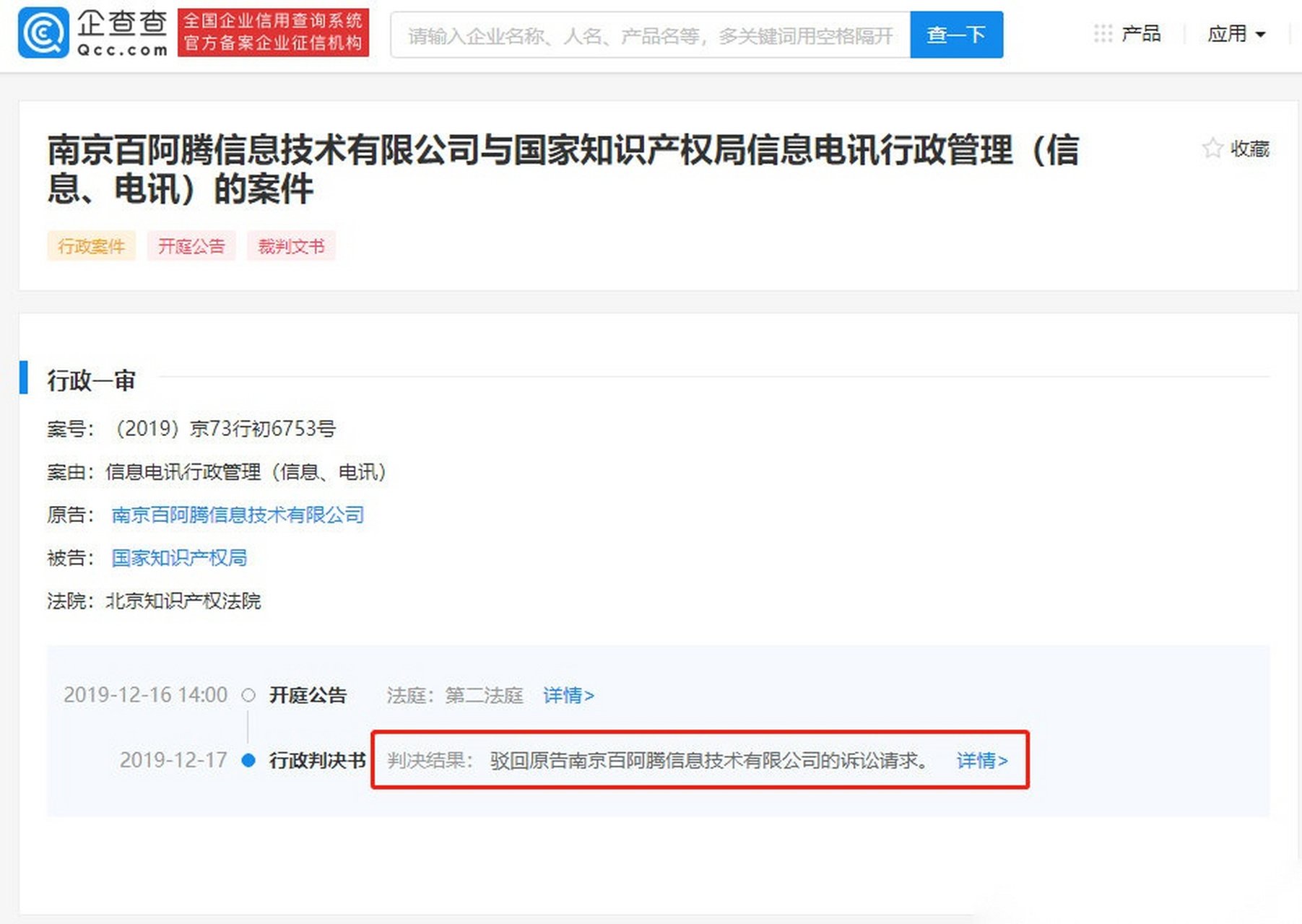Open the 产品 grid icon
Screen dimensions: 1302x924
coord(1103,34)
